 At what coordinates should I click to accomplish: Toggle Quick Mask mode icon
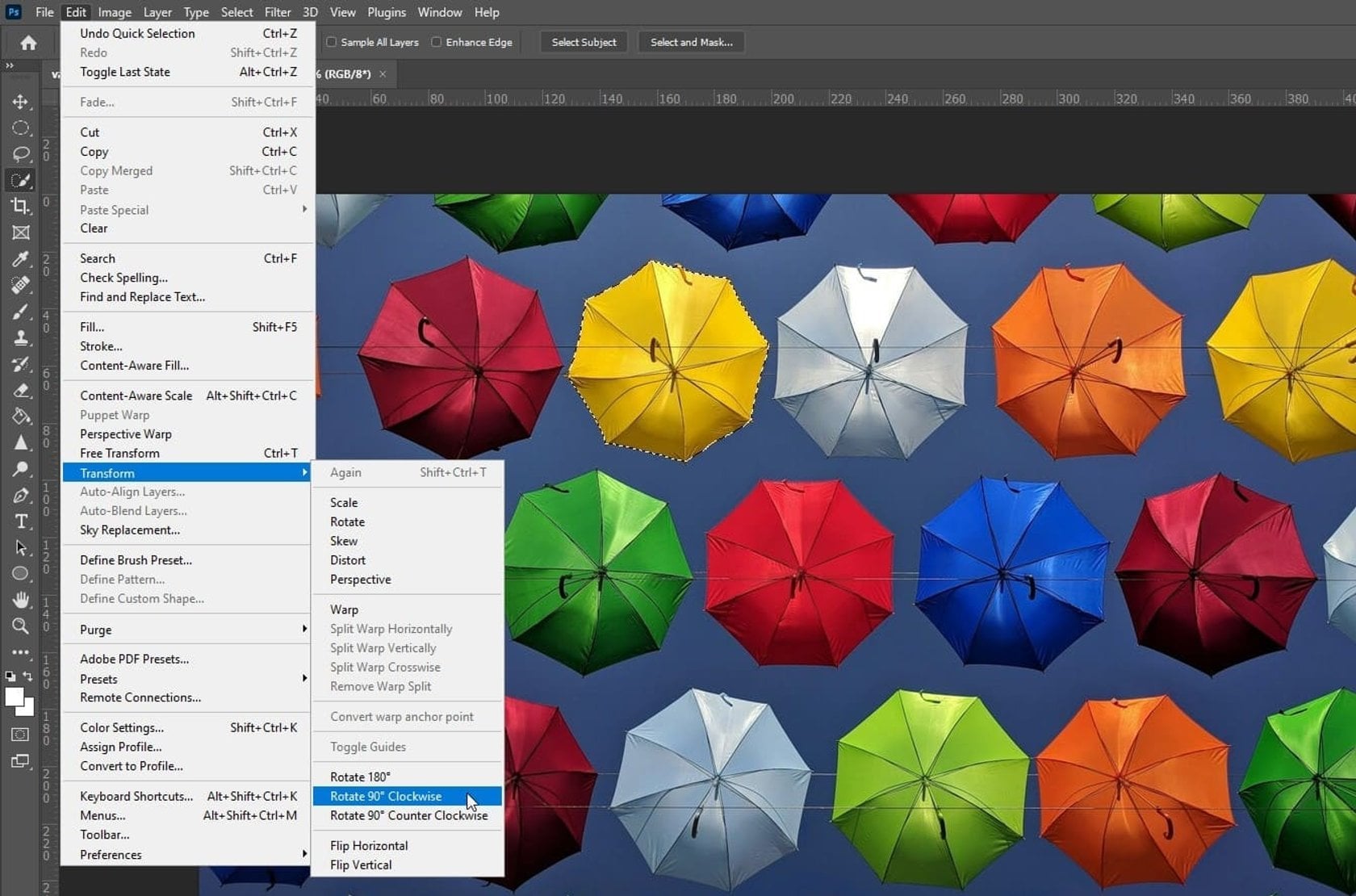tap(20, 735)
